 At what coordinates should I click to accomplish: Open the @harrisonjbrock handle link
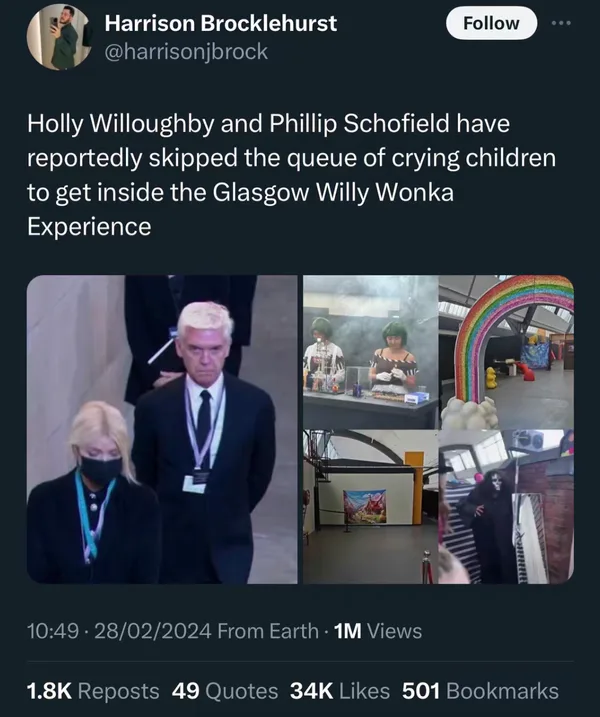[x=186, y=51]
